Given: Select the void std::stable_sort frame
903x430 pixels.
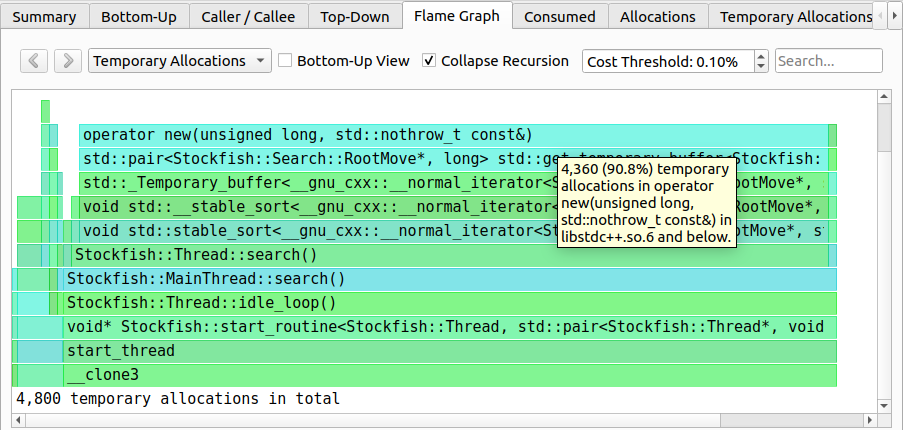Looking at the screenshot, I should pos(454,231).
